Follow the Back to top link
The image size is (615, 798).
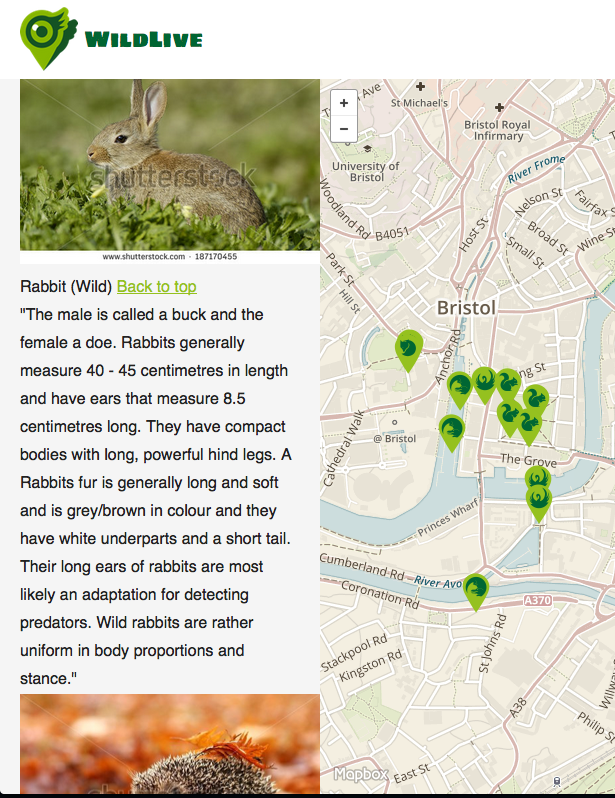pyautogui.click(x=157, y=287)
